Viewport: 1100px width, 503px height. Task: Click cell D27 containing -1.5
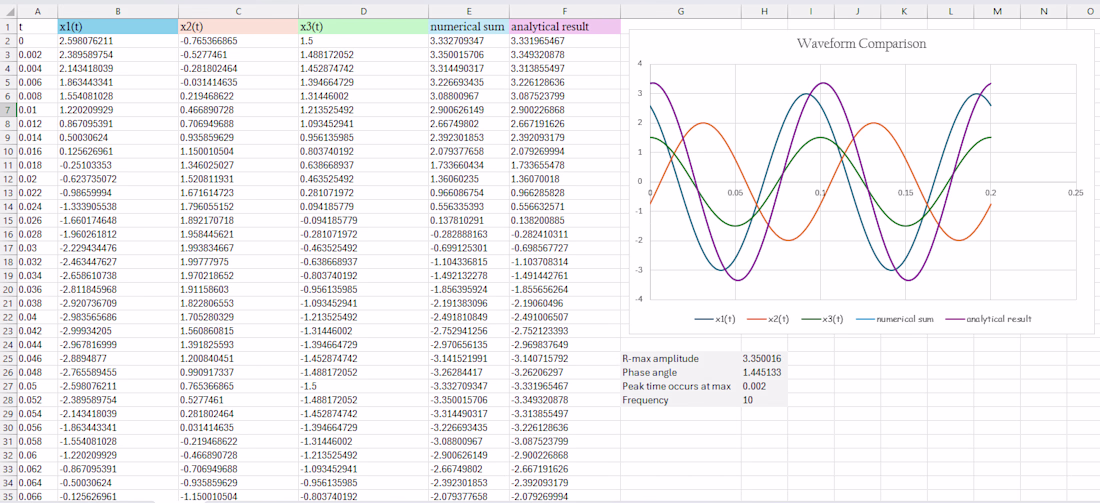pyautogui.click(x=363, y=387)
